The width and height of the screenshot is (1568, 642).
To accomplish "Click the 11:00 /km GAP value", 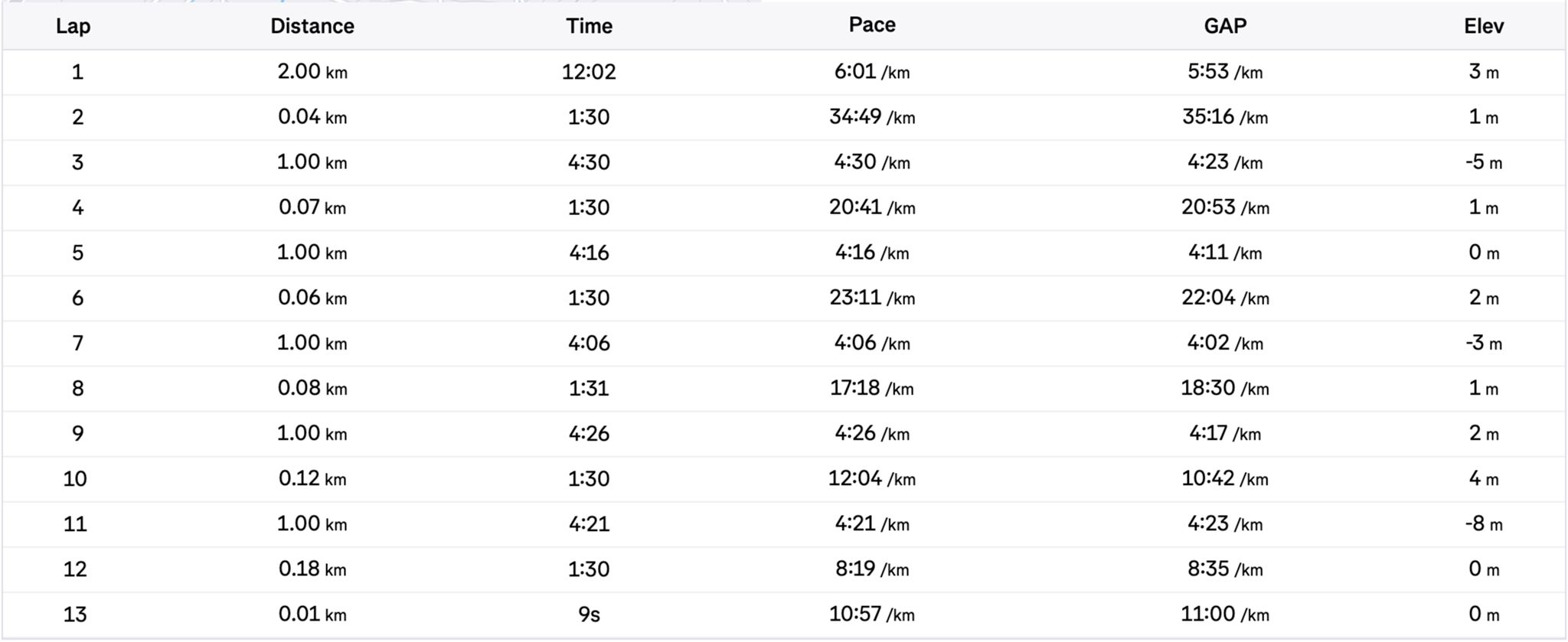I will tap(1225, 614).
